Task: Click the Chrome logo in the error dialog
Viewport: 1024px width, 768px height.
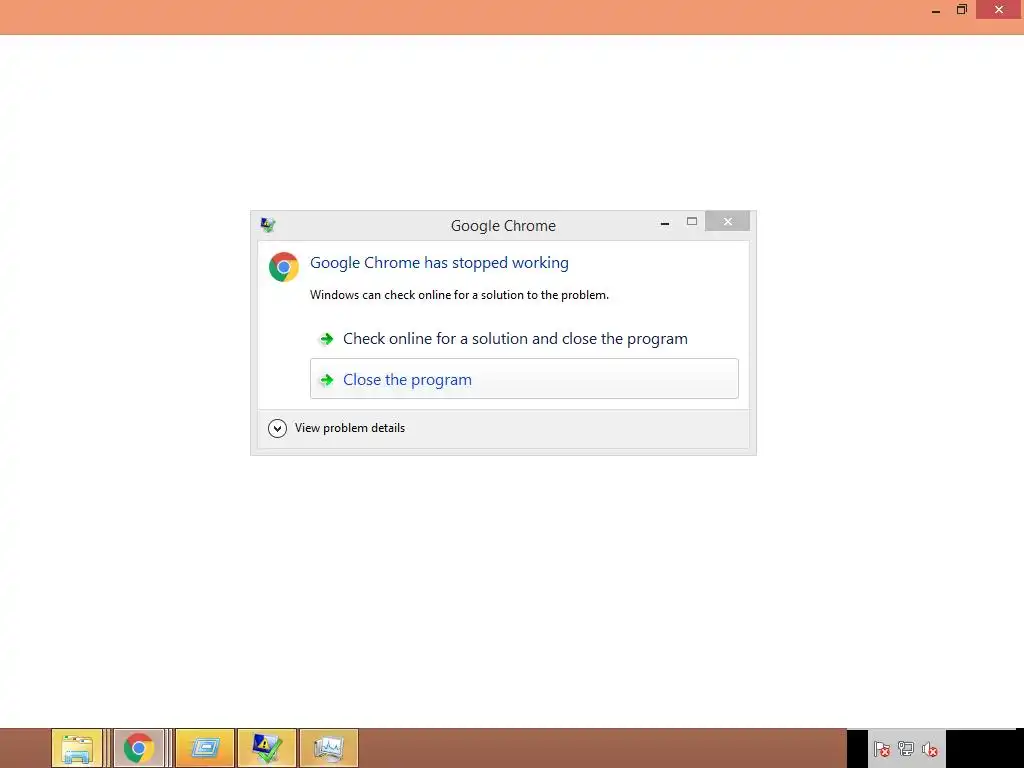Action: pyautogui.click(x=283, y=267)
